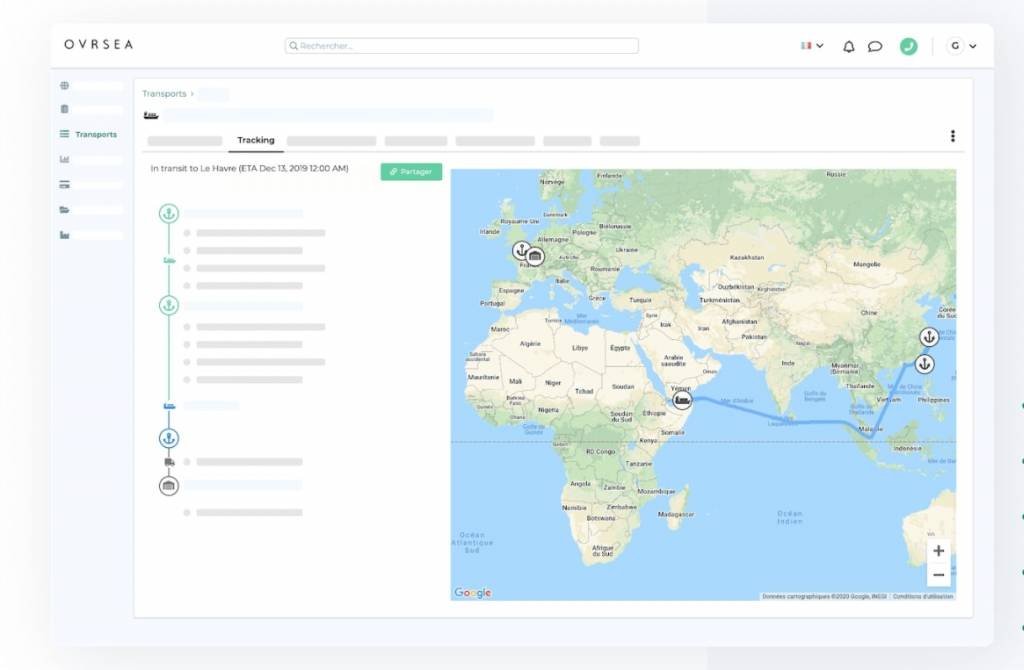Click the blue ship icon on timeline
The width and height of the screenshot is (1024, 670).
point(169,406)
